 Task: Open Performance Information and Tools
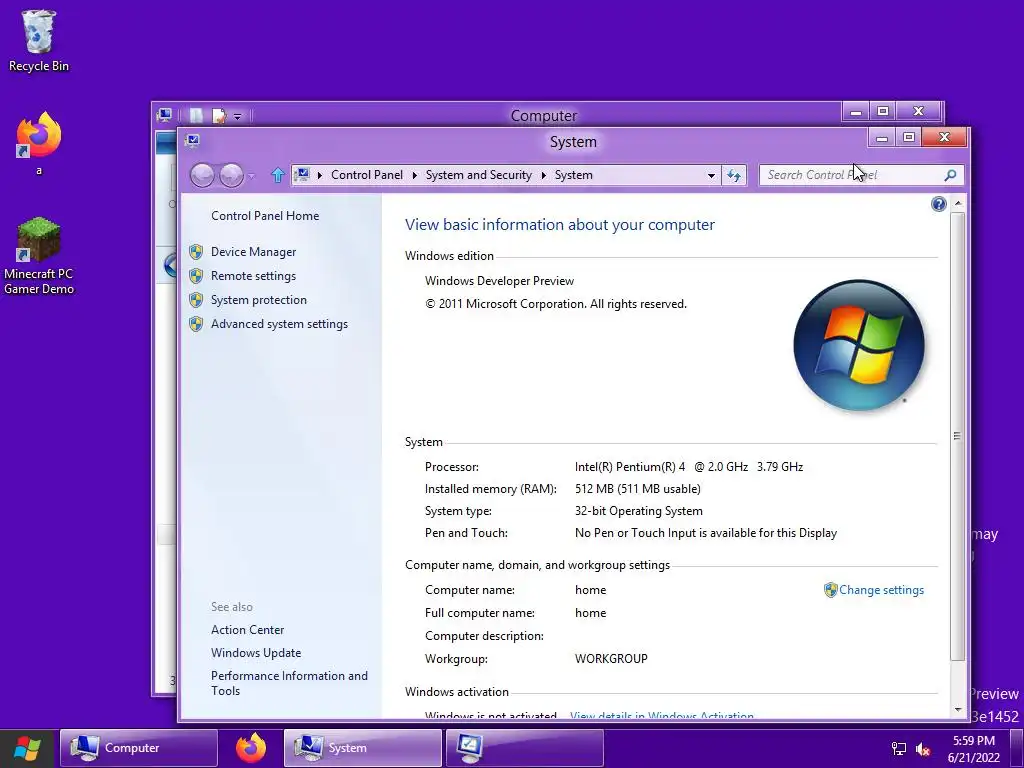[x=289, y=683]
